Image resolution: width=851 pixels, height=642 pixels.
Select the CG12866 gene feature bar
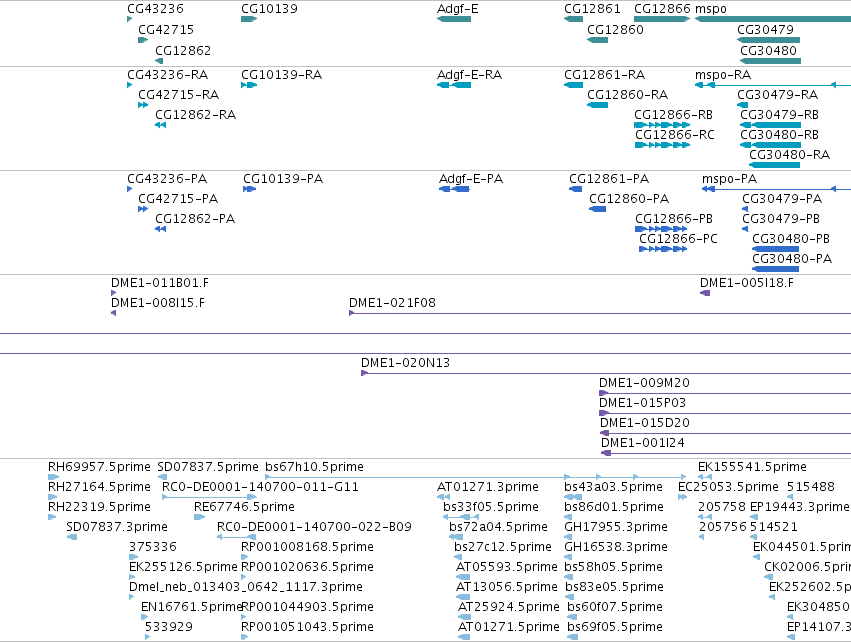[662, 19]
